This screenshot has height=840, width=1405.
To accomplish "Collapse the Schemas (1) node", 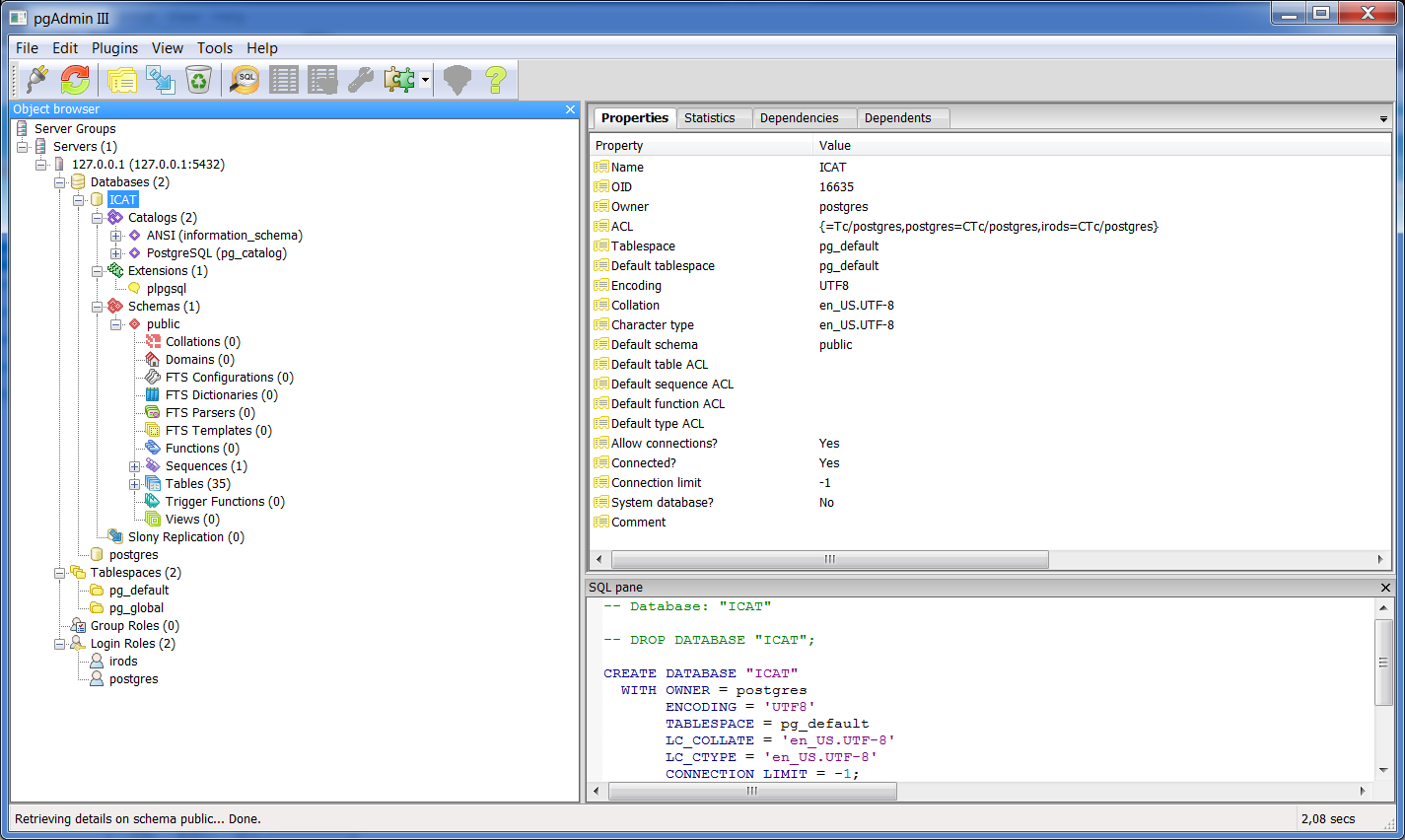I will (x=97, y=306).
